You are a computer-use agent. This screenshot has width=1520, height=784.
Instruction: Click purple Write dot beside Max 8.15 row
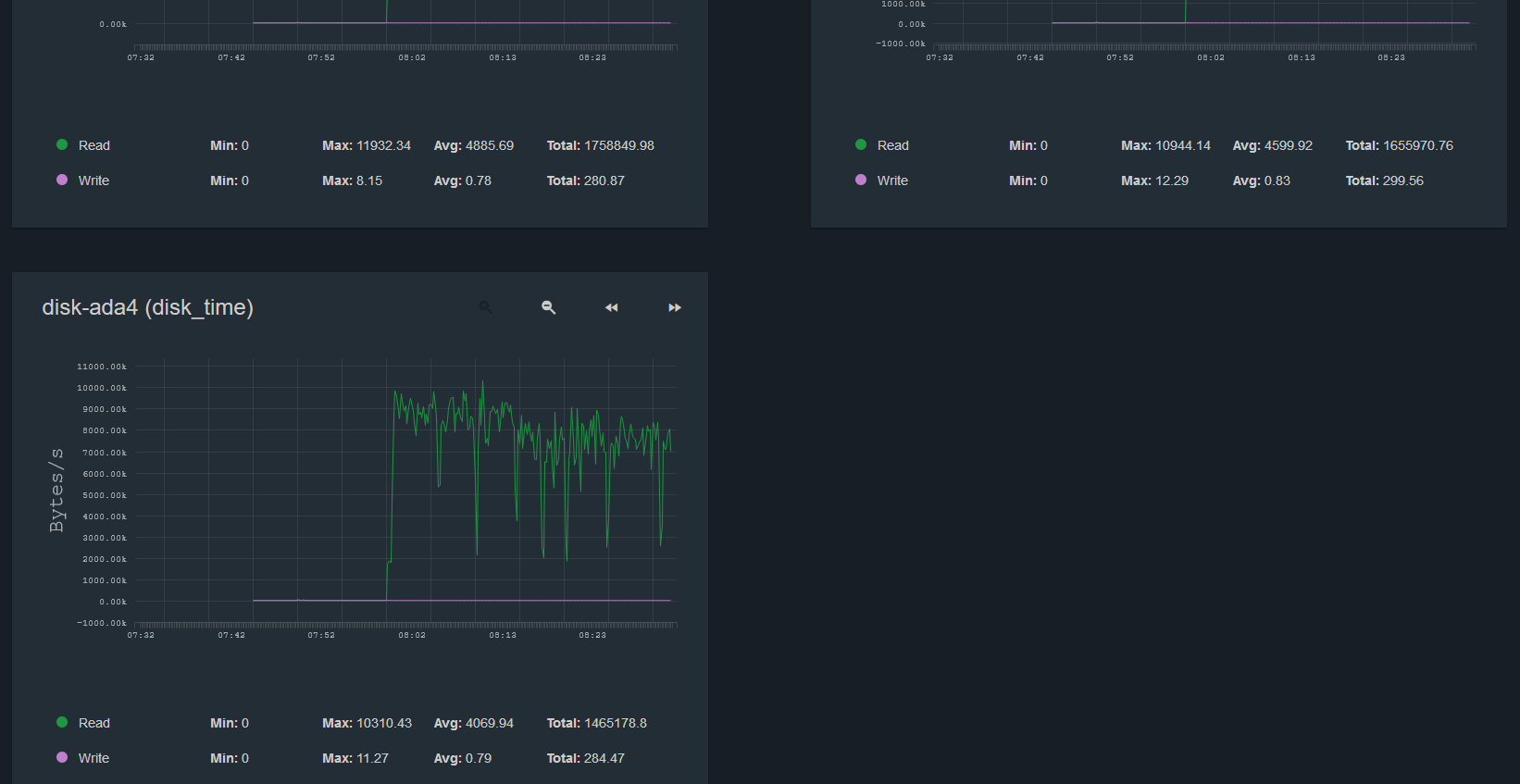coord(62,180)
